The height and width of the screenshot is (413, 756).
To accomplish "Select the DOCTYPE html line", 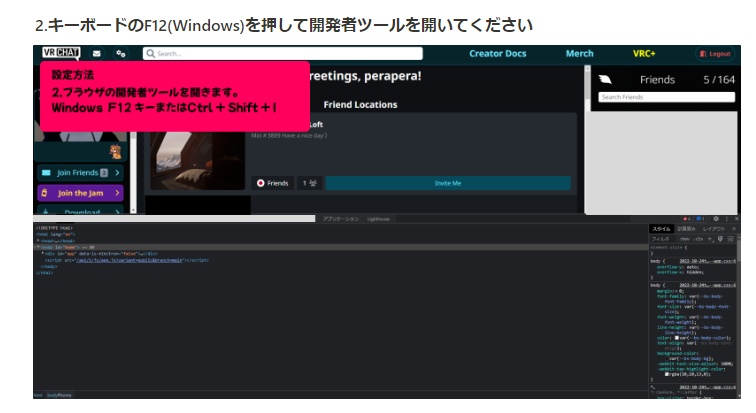I will click(x=54, y=228).
